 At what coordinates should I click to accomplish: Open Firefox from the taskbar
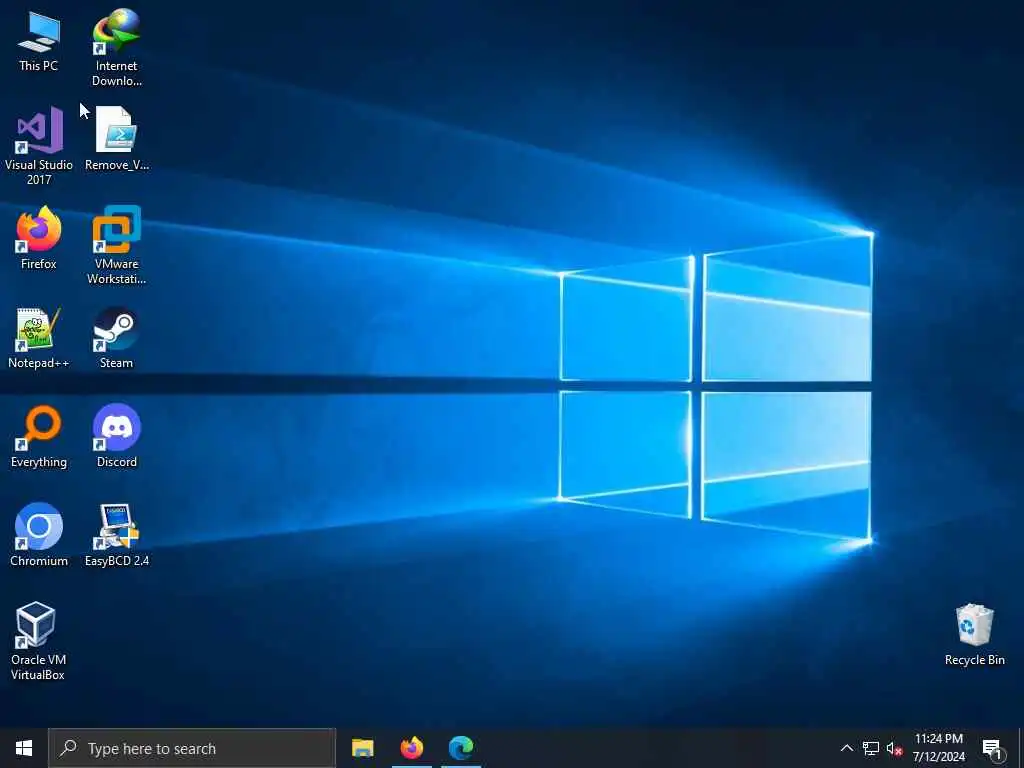(x=411, y=748)
